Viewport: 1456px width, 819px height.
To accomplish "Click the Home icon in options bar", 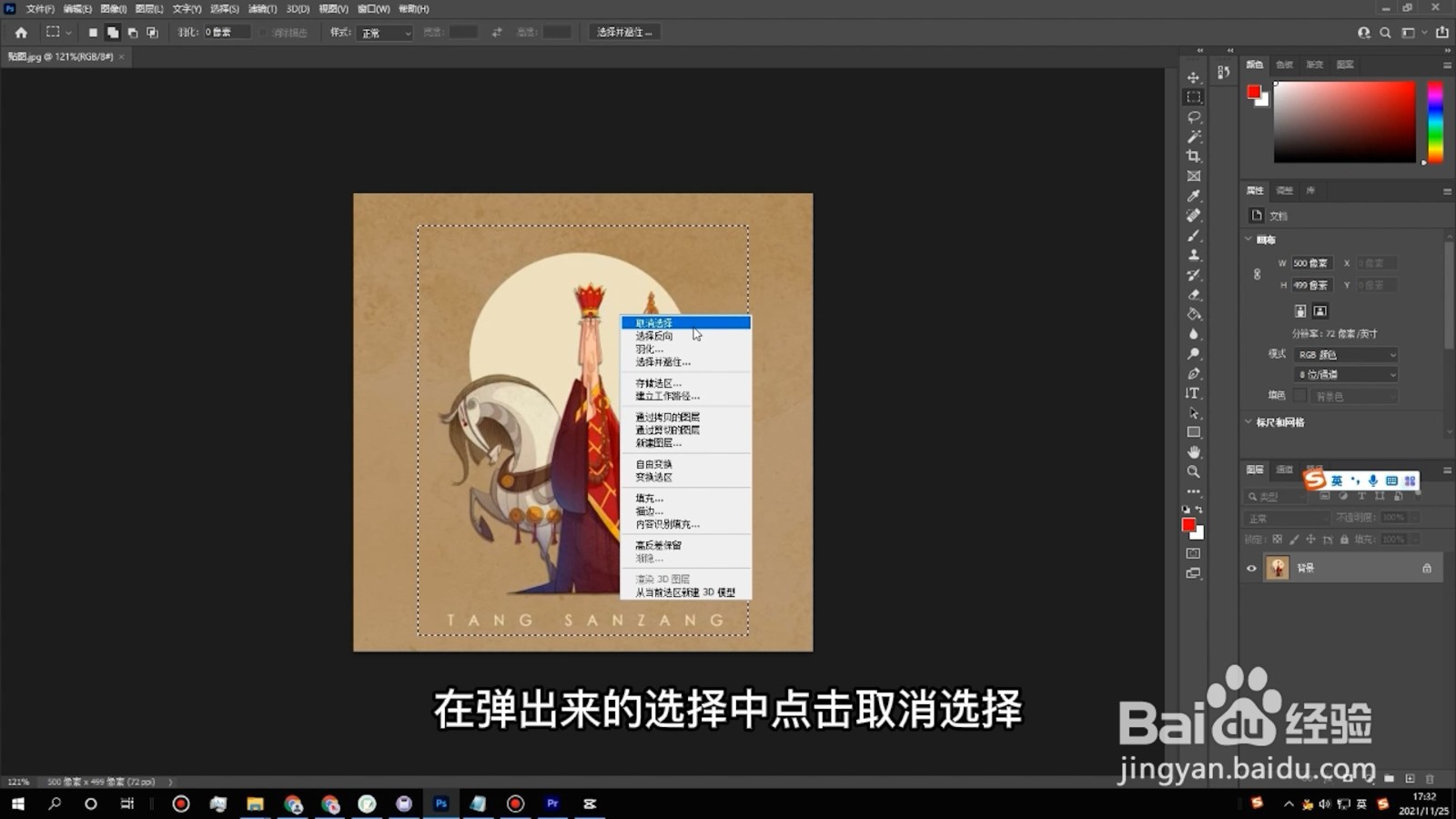I will 21,32.
